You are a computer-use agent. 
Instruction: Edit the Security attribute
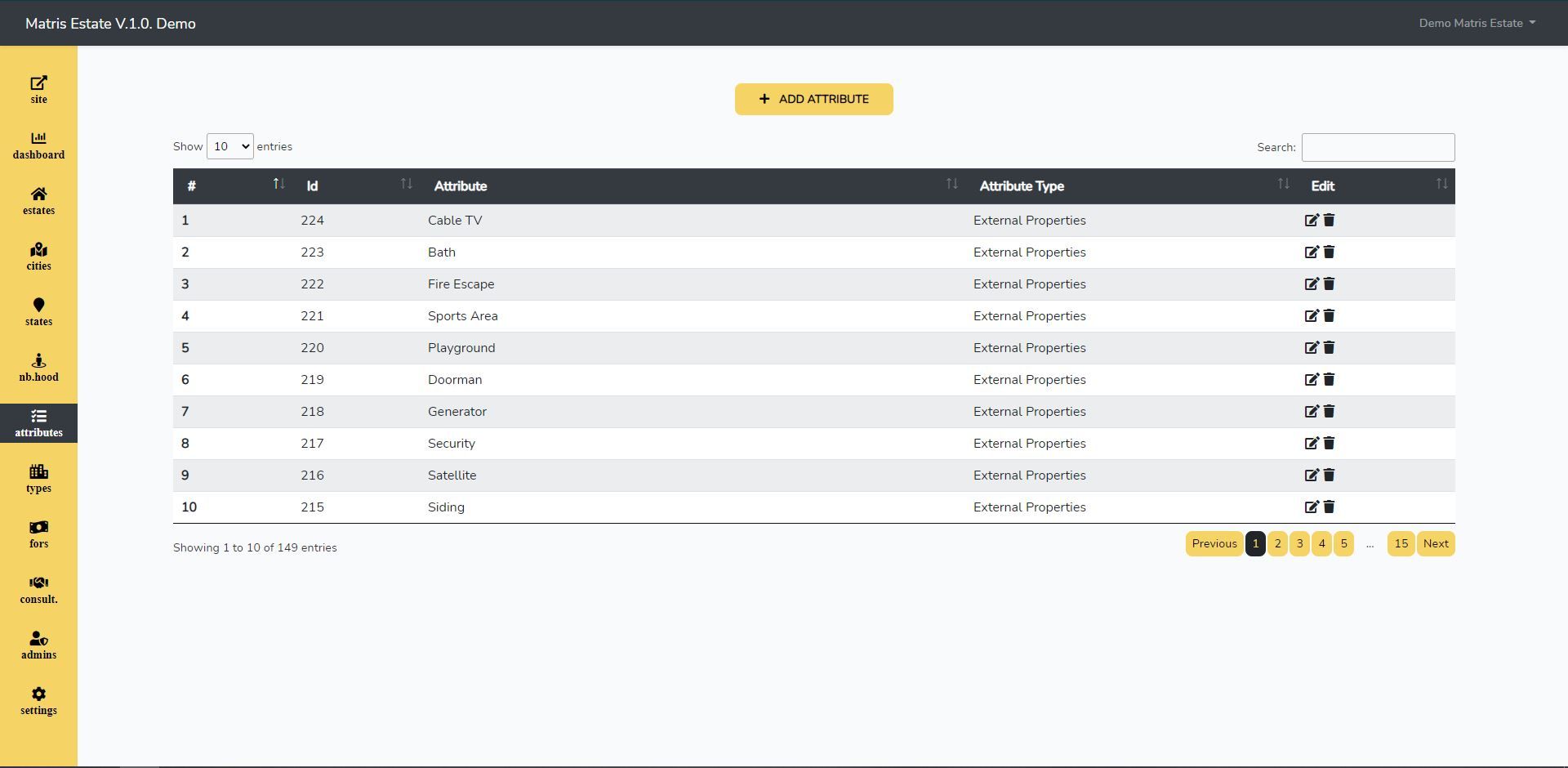tap(1312, 444)
